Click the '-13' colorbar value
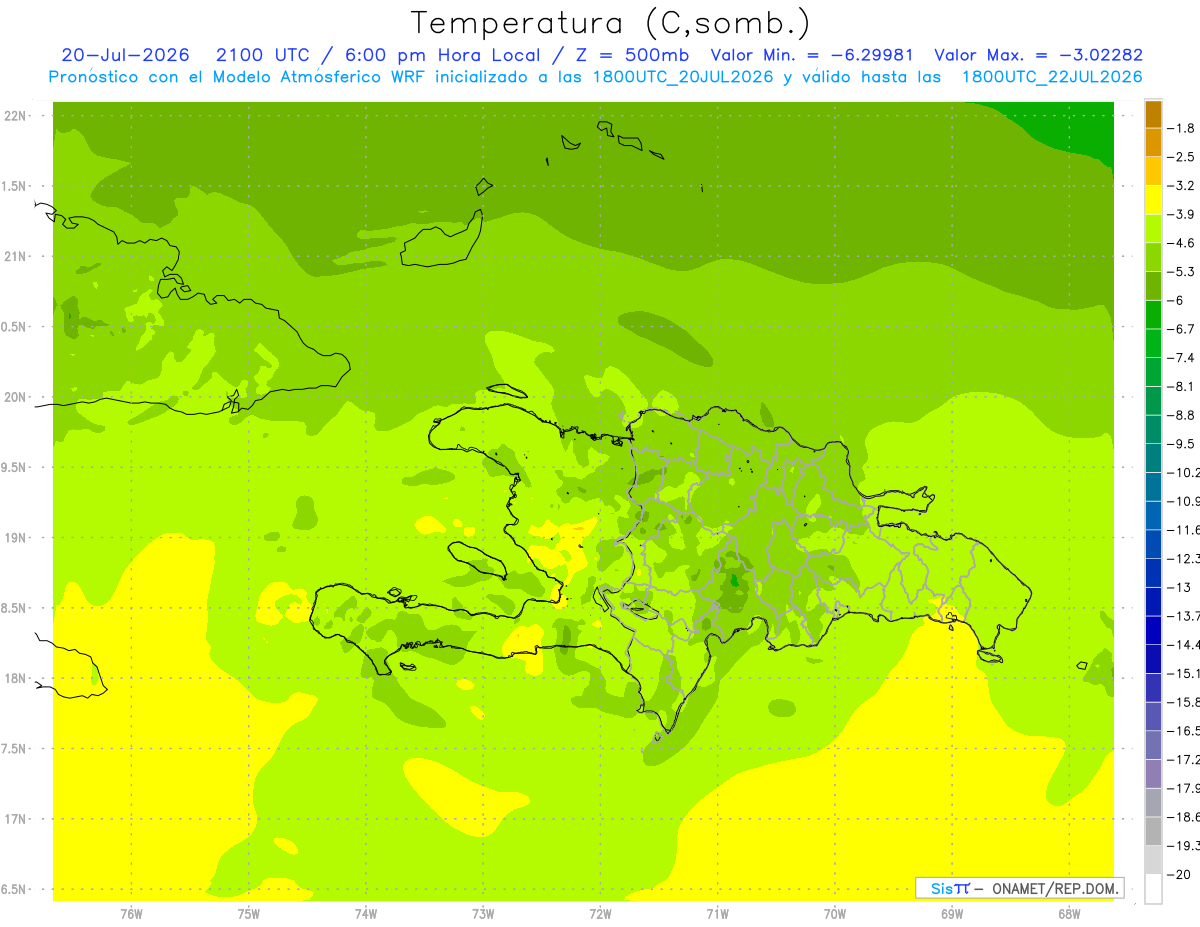 coord(1180,587)
